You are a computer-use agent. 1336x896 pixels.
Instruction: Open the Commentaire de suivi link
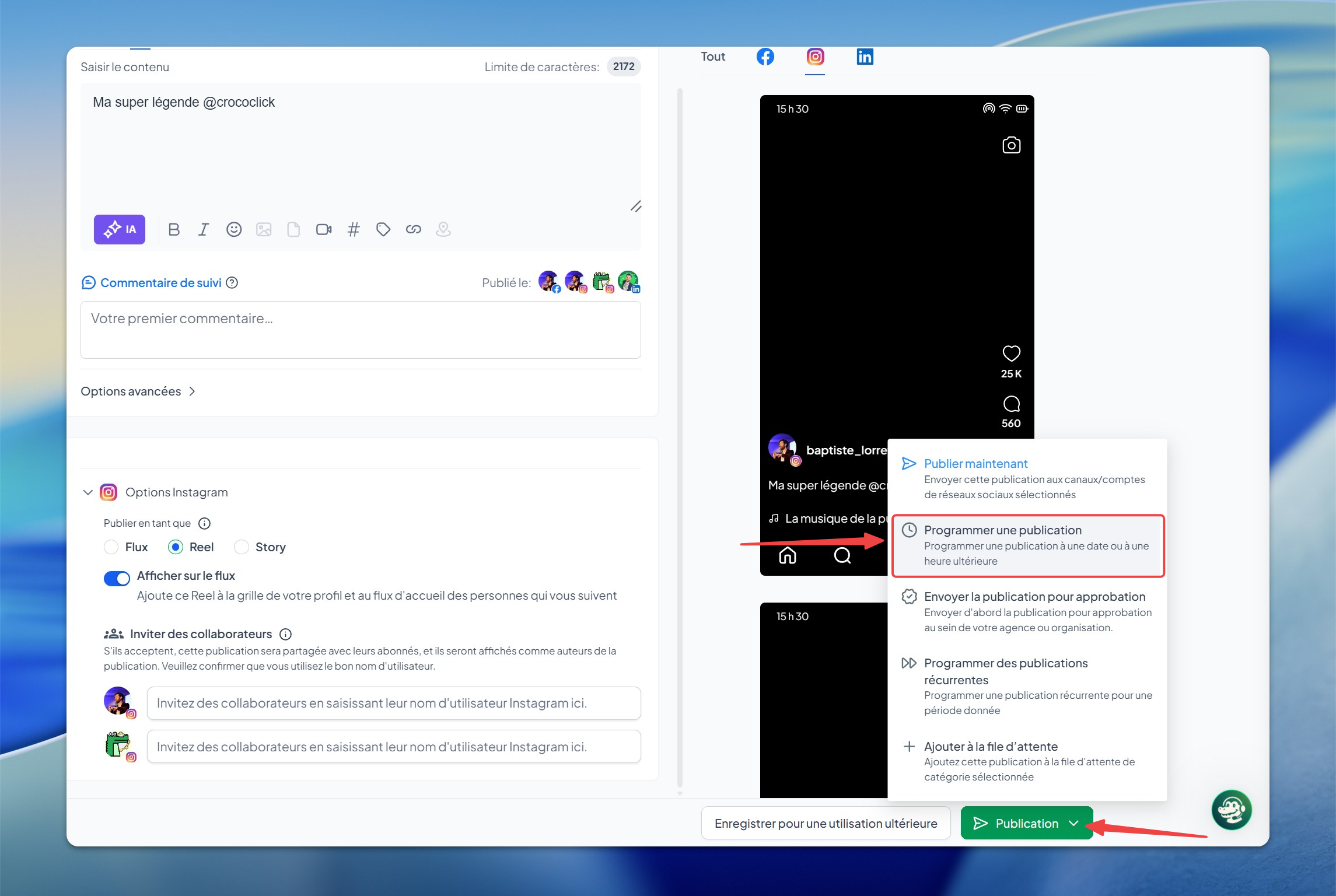coord(160,283)
